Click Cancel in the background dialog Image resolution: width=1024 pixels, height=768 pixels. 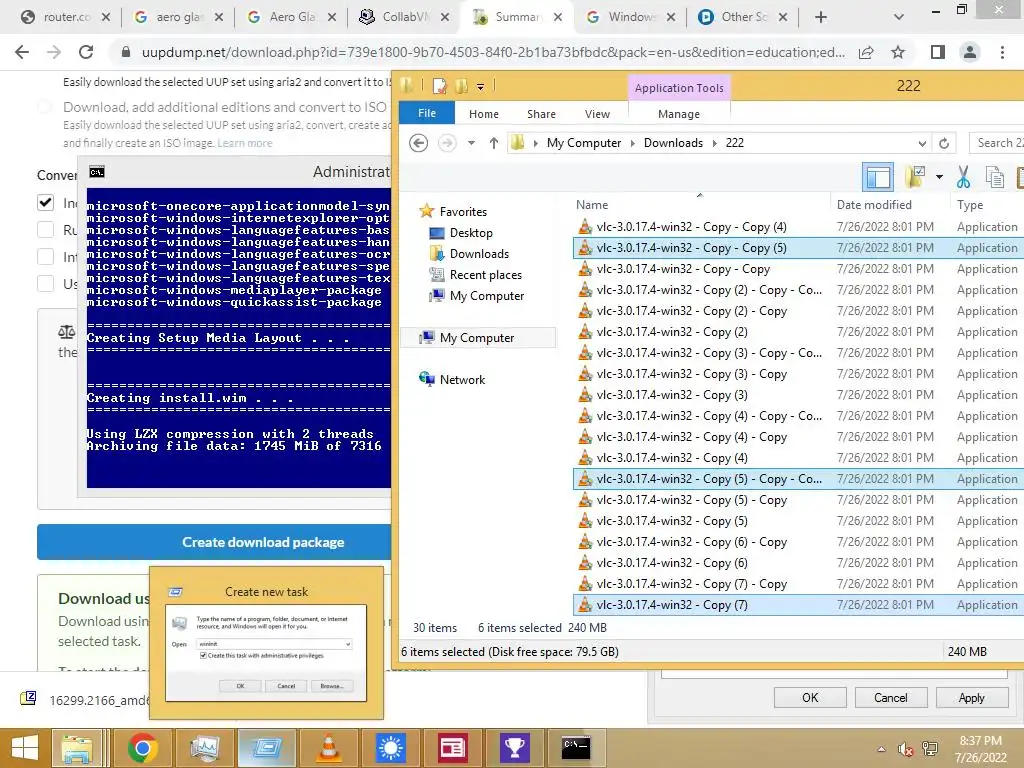pos(891,697)
